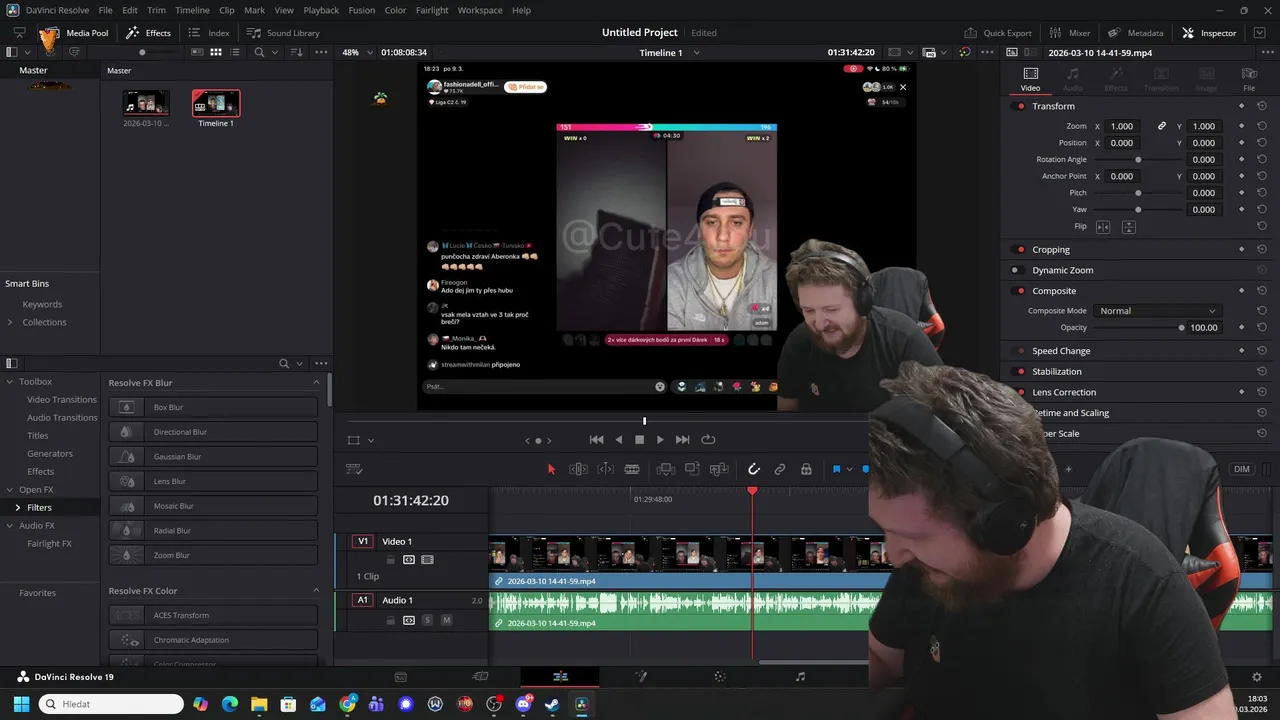Toggle timeline Snapping magnet icon
Image resolution: width=1280 pixels, height=720 pixels.
click(x=754, y=469)
